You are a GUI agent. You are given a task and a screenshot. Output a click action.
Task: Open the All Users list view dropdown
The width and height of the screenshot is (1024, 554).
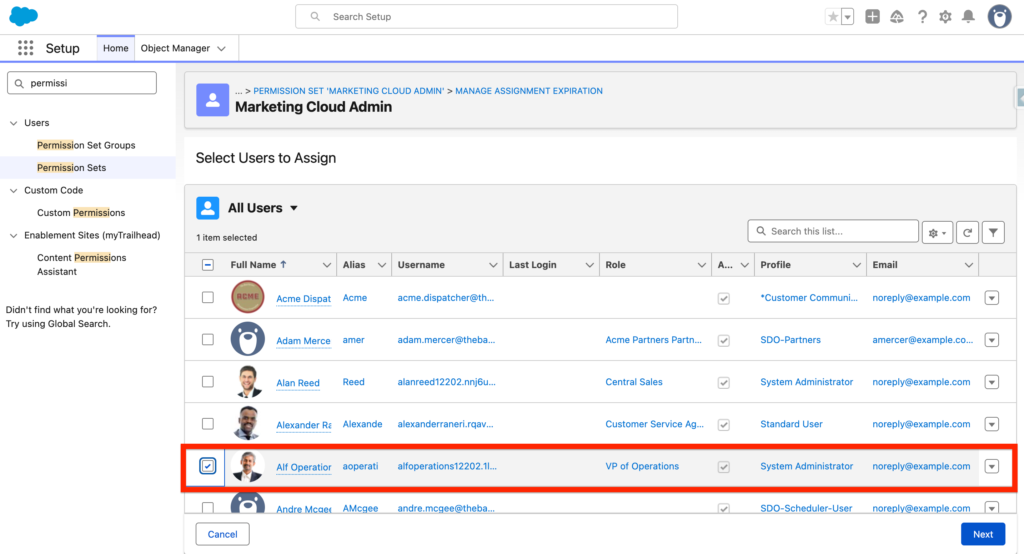click(x=294, y=208)
